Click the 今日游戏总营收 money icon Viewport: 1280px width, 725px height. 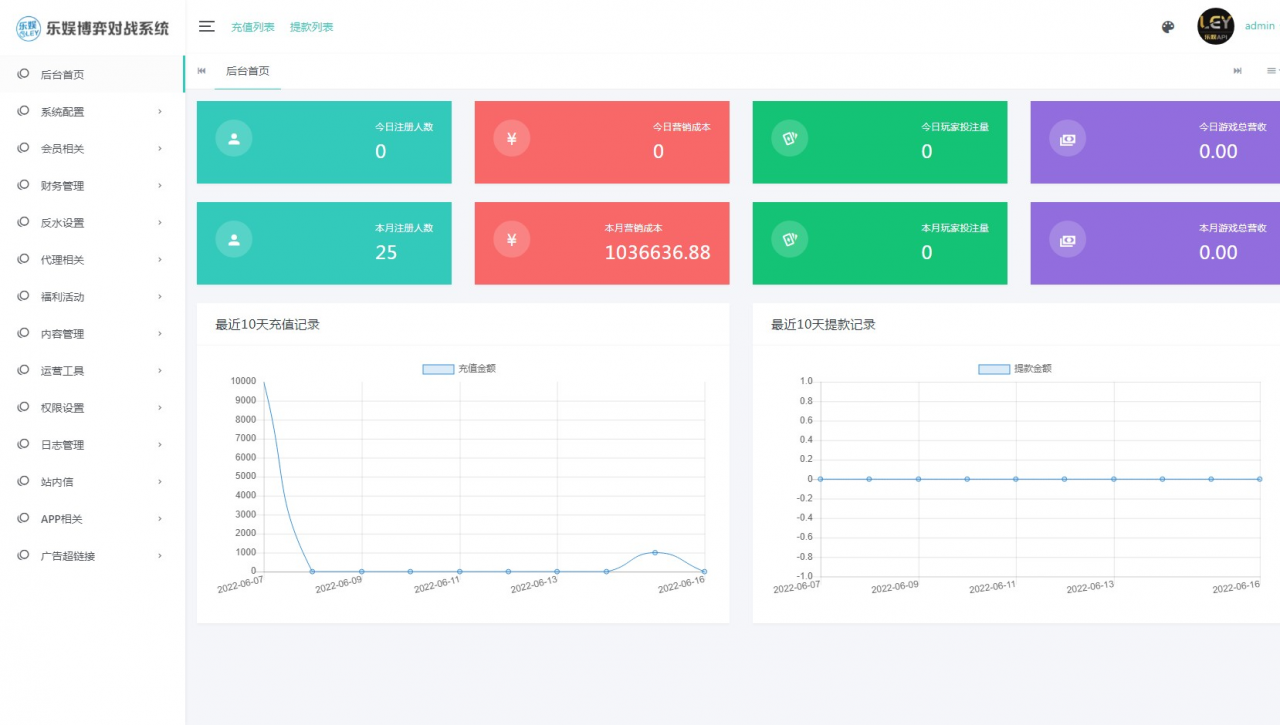point(1067,139)
